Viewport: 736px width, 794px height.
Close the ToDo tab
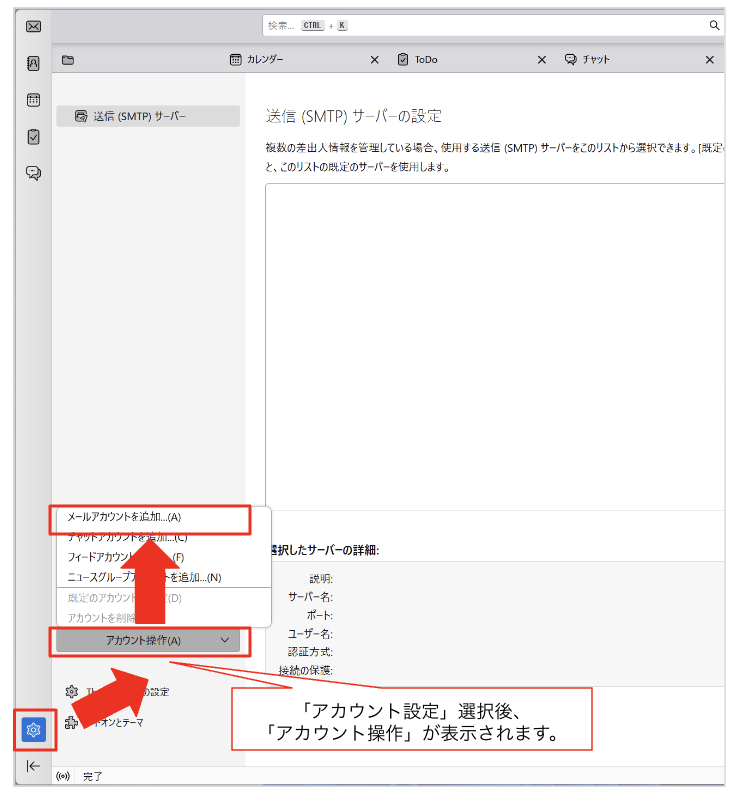541,60
